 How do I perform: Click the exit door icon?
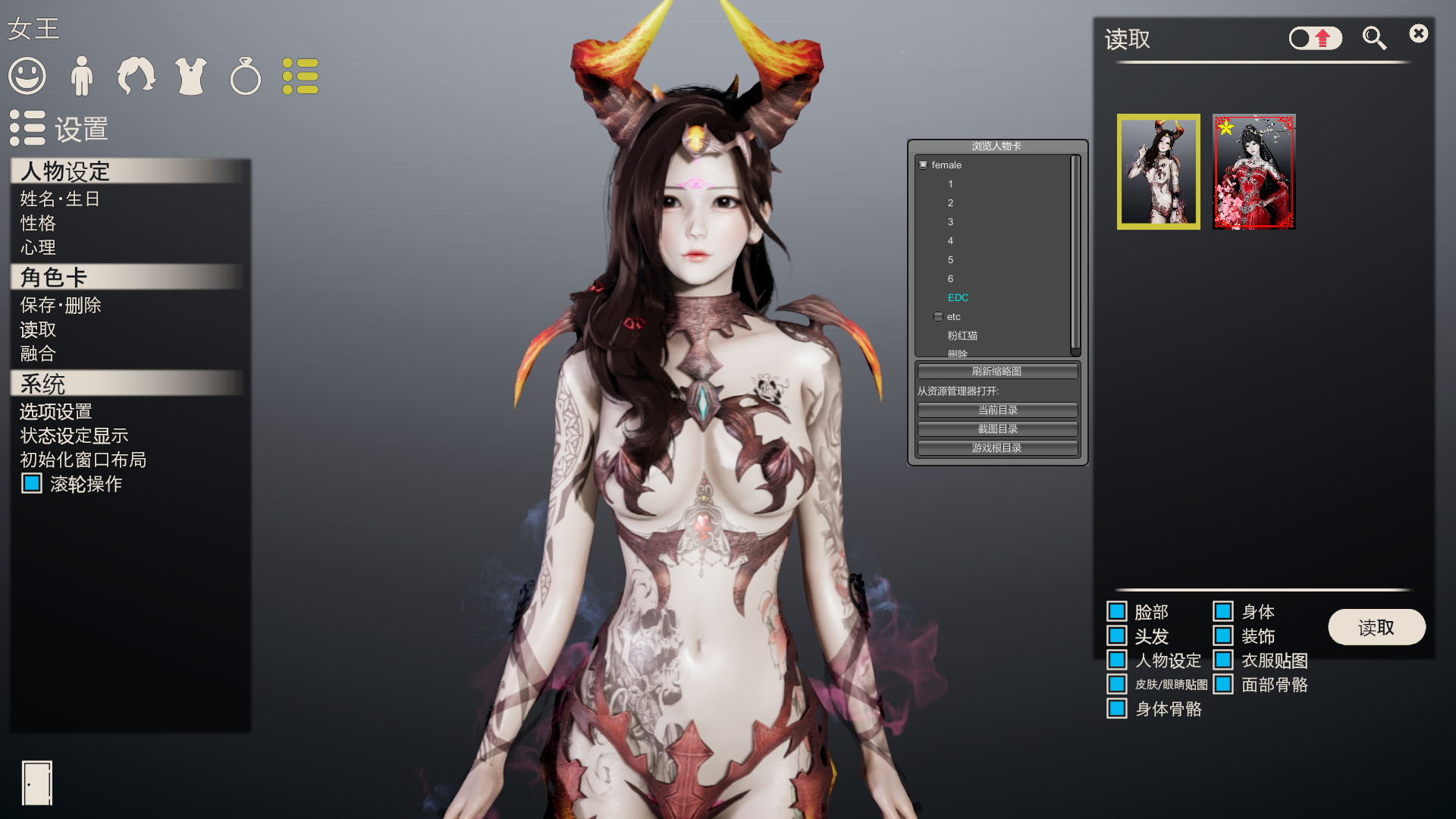pyautogui.click(x=36, y=783)
